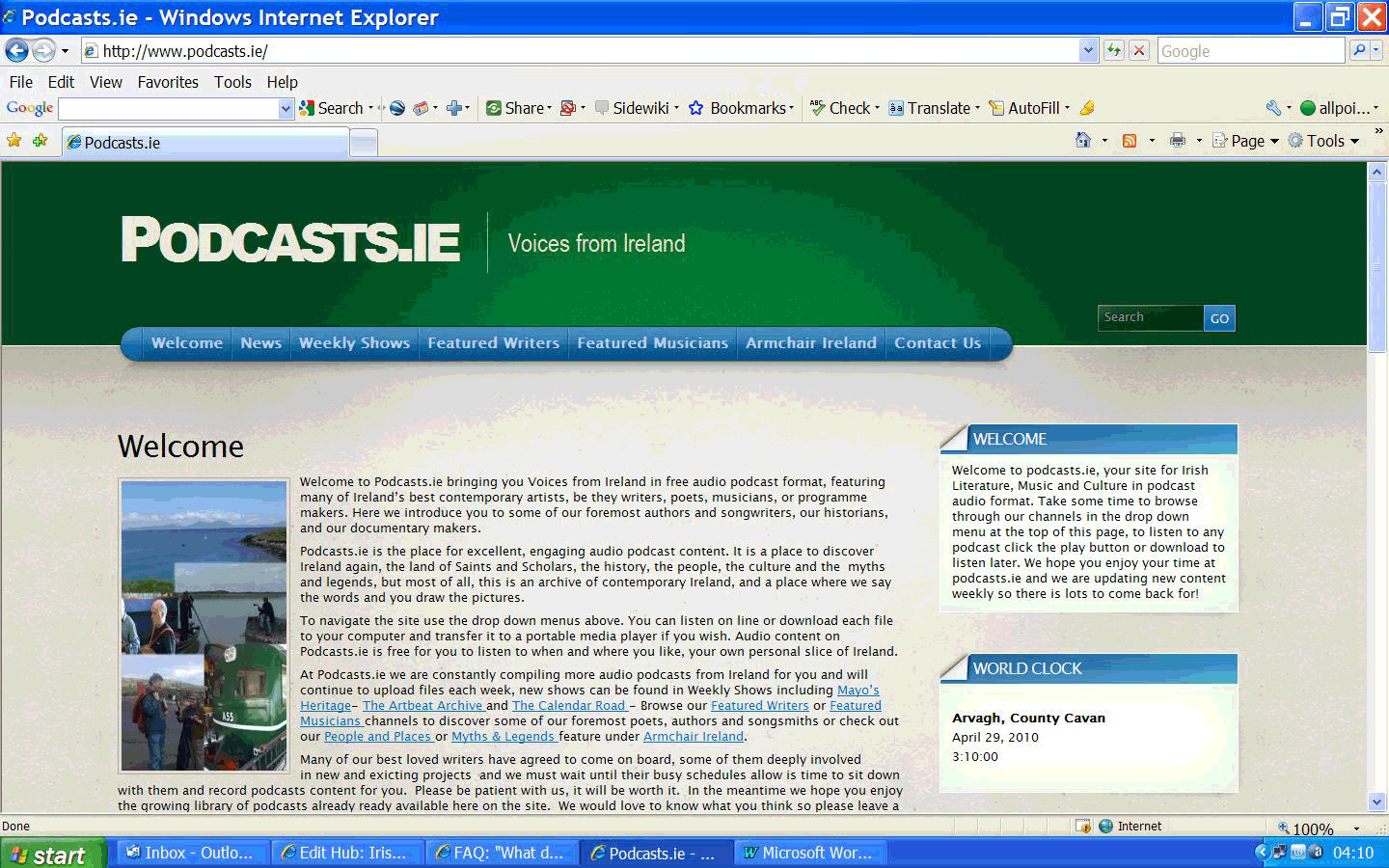Open the recent pages dropdown beside Forward
Image resolution: width=1389 pixels, height=868 pixels.
[65, 51]
